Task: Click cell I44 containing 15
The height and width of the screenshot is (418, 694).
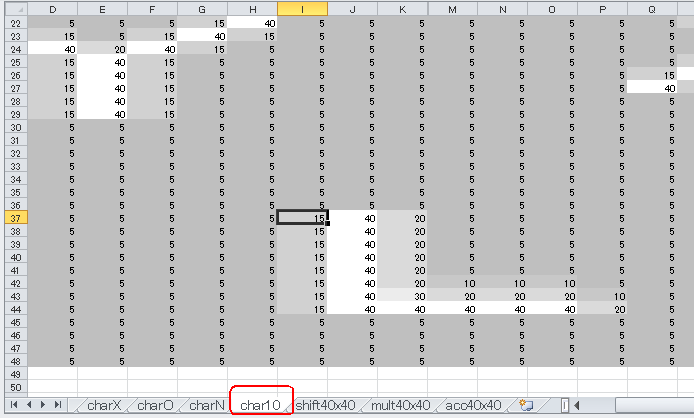Action: pos(302,309)
